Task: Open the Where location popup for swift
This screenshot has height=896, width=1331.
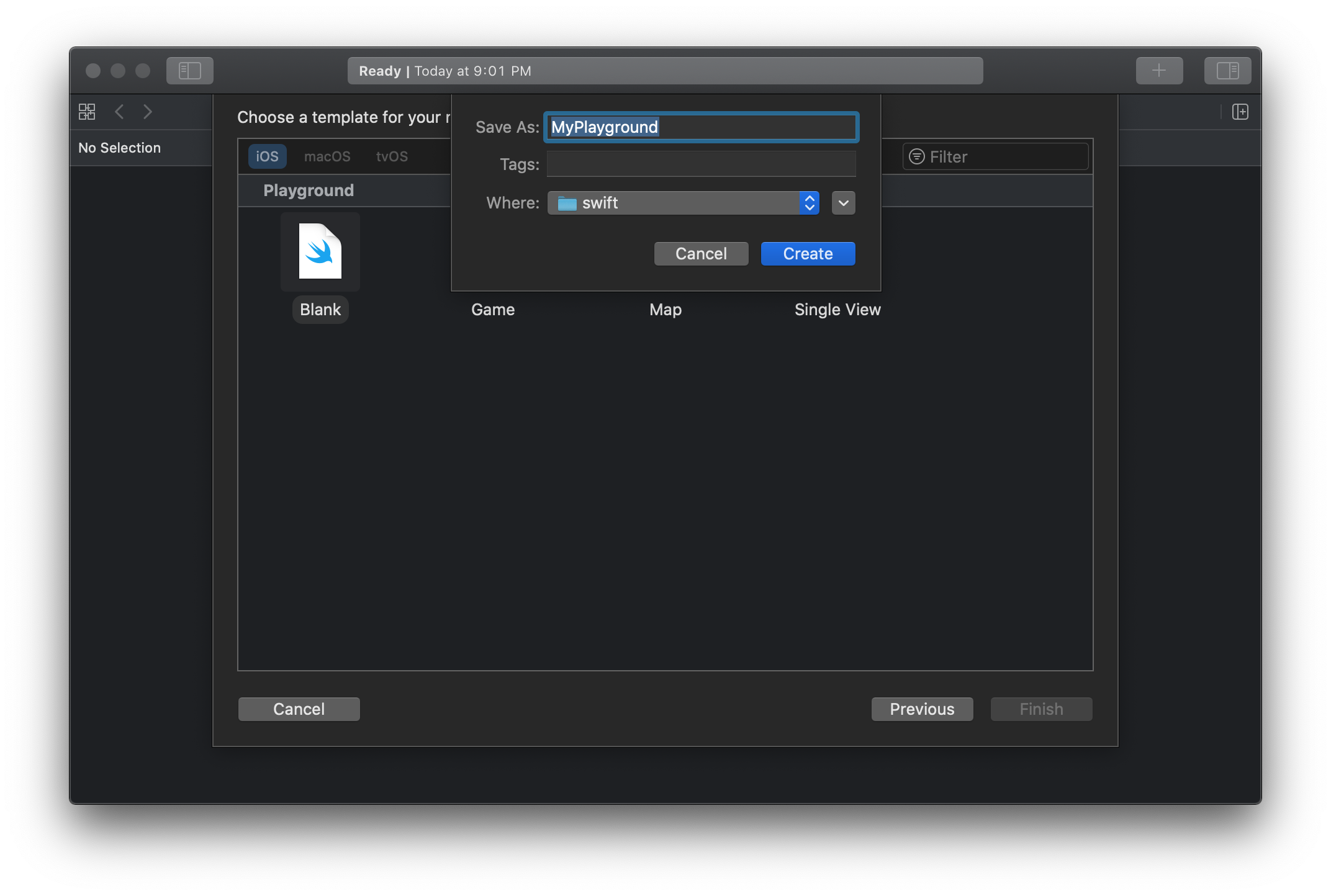Action: point(683,203)
